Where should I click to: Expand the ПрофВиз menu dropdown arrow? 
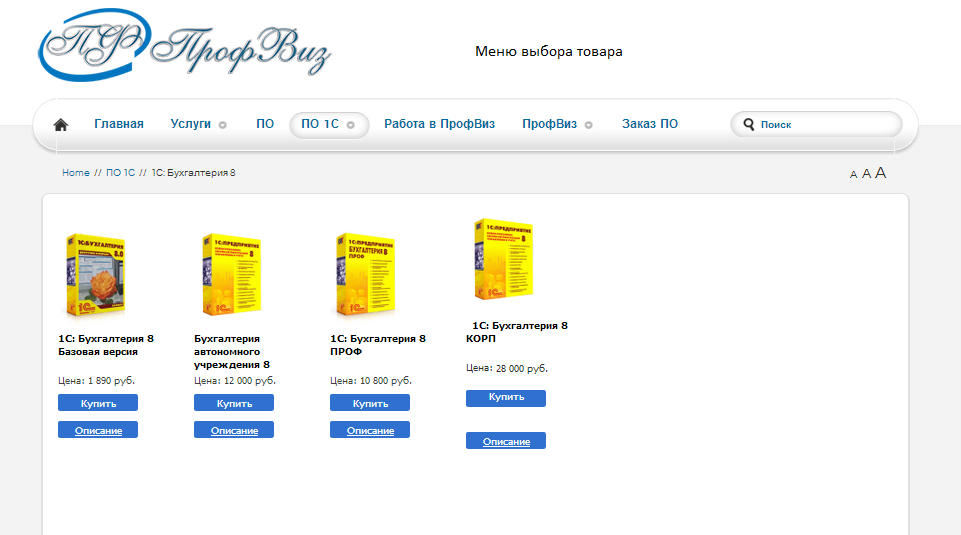(x=588, y=125)
